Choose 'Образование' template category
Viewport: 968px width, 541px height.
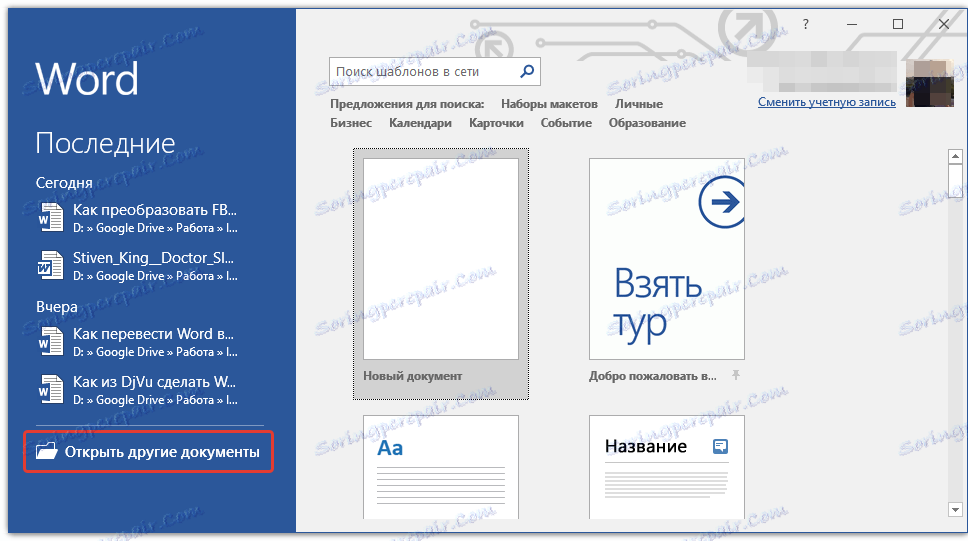(x=647, y=123)
